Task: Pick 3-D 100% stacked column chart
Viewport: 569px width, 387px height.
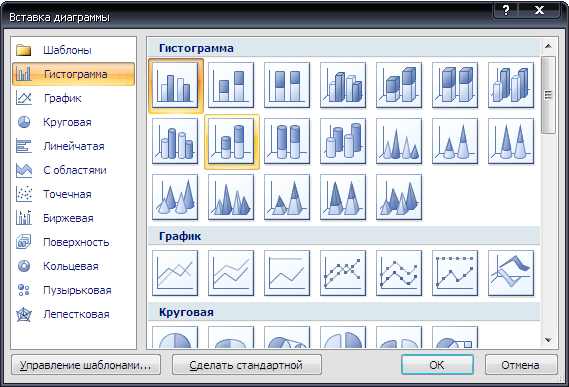Action: [455, 85]
